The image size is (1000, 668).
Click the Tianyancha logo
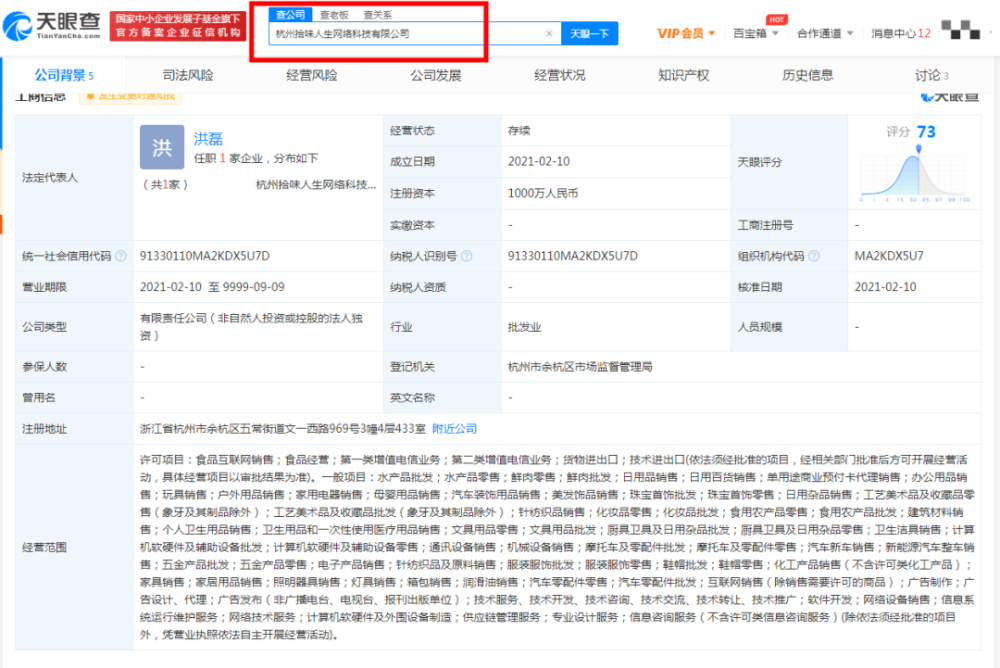click(x=52, y=26)
